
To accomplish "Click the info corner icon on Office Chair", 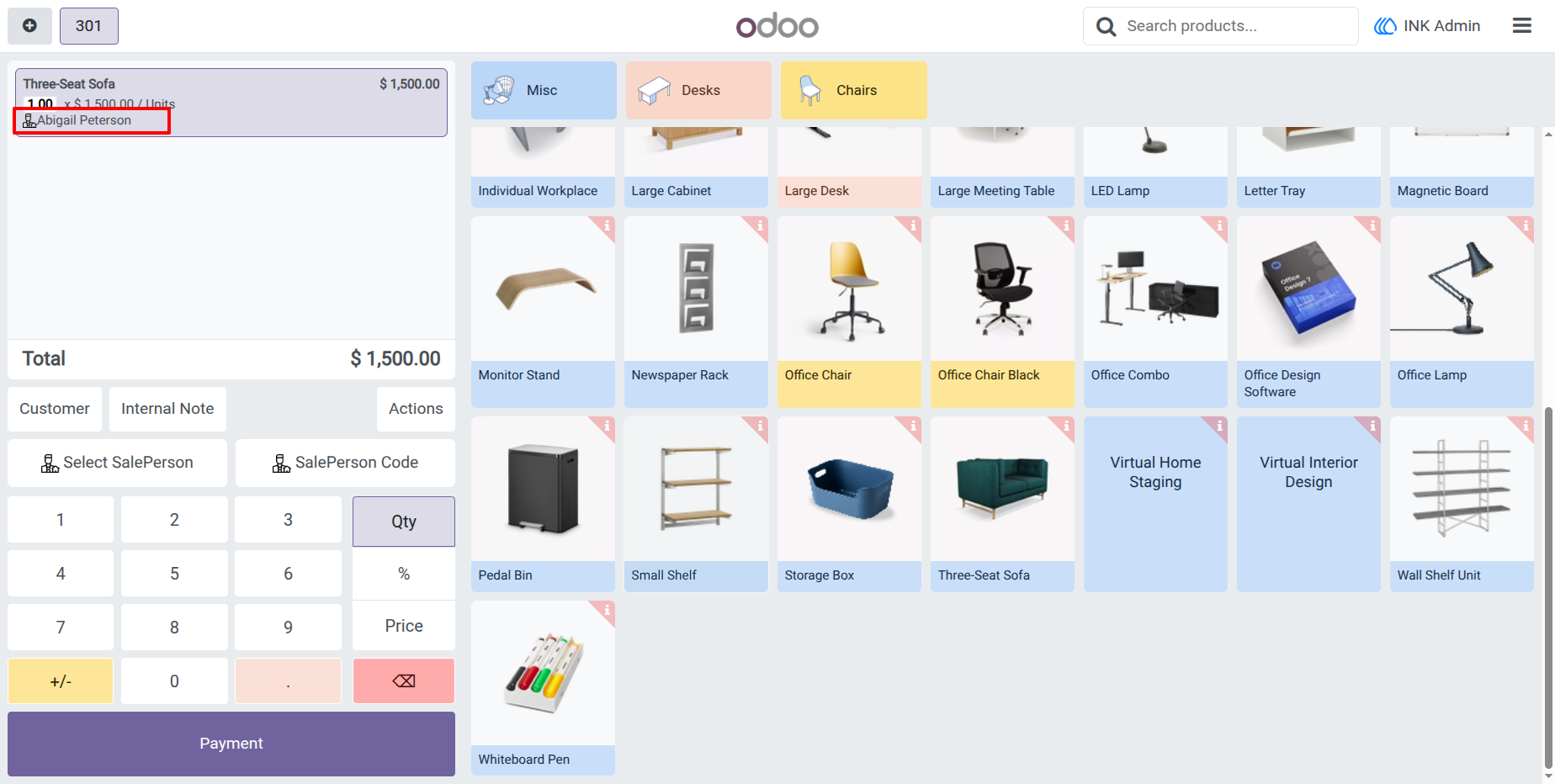I will 911,226.
